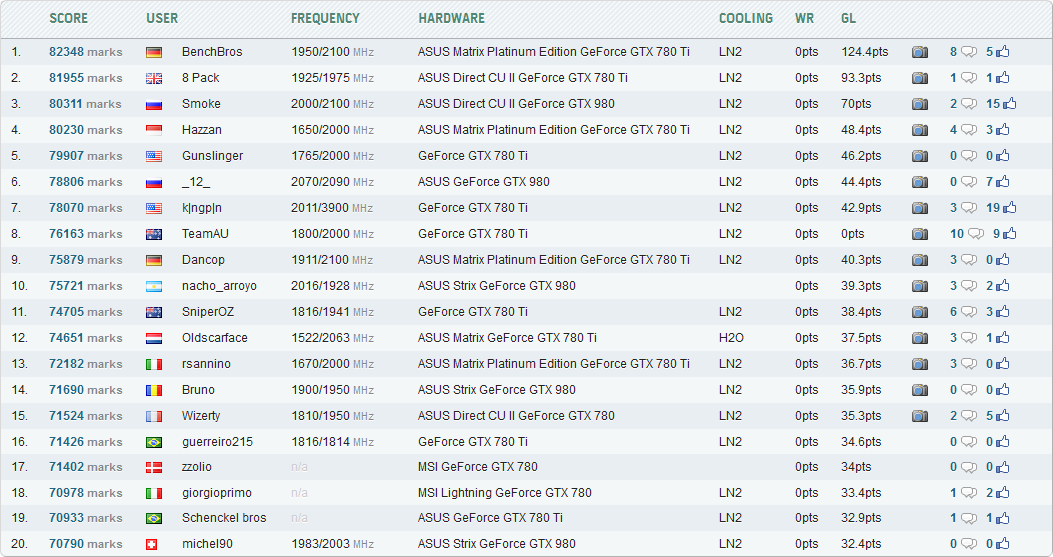Open user profile Oldscarface

[x=215, y=338]
